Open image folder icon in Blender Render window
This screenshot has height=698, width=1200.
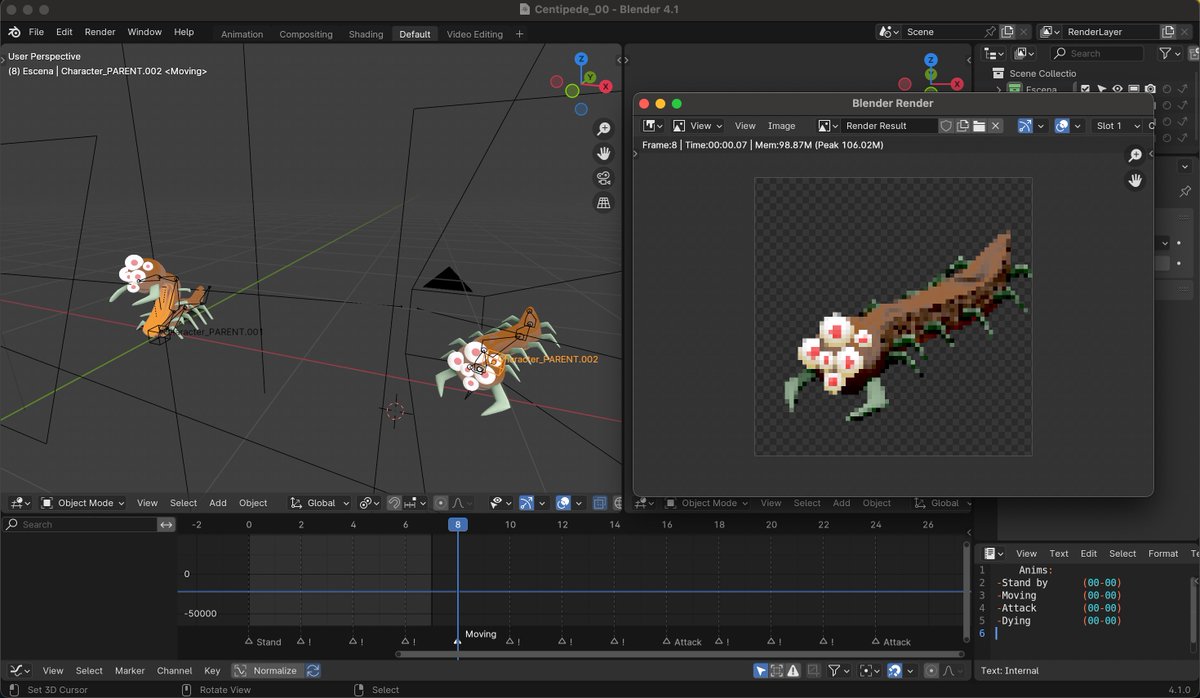tap(979, 126)
